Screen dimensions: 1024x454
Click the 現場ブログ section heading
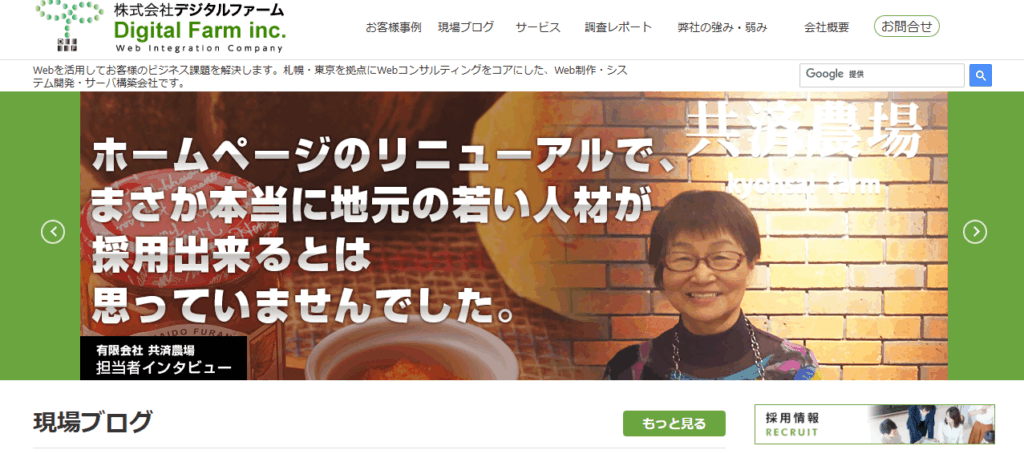click(92, 423)
